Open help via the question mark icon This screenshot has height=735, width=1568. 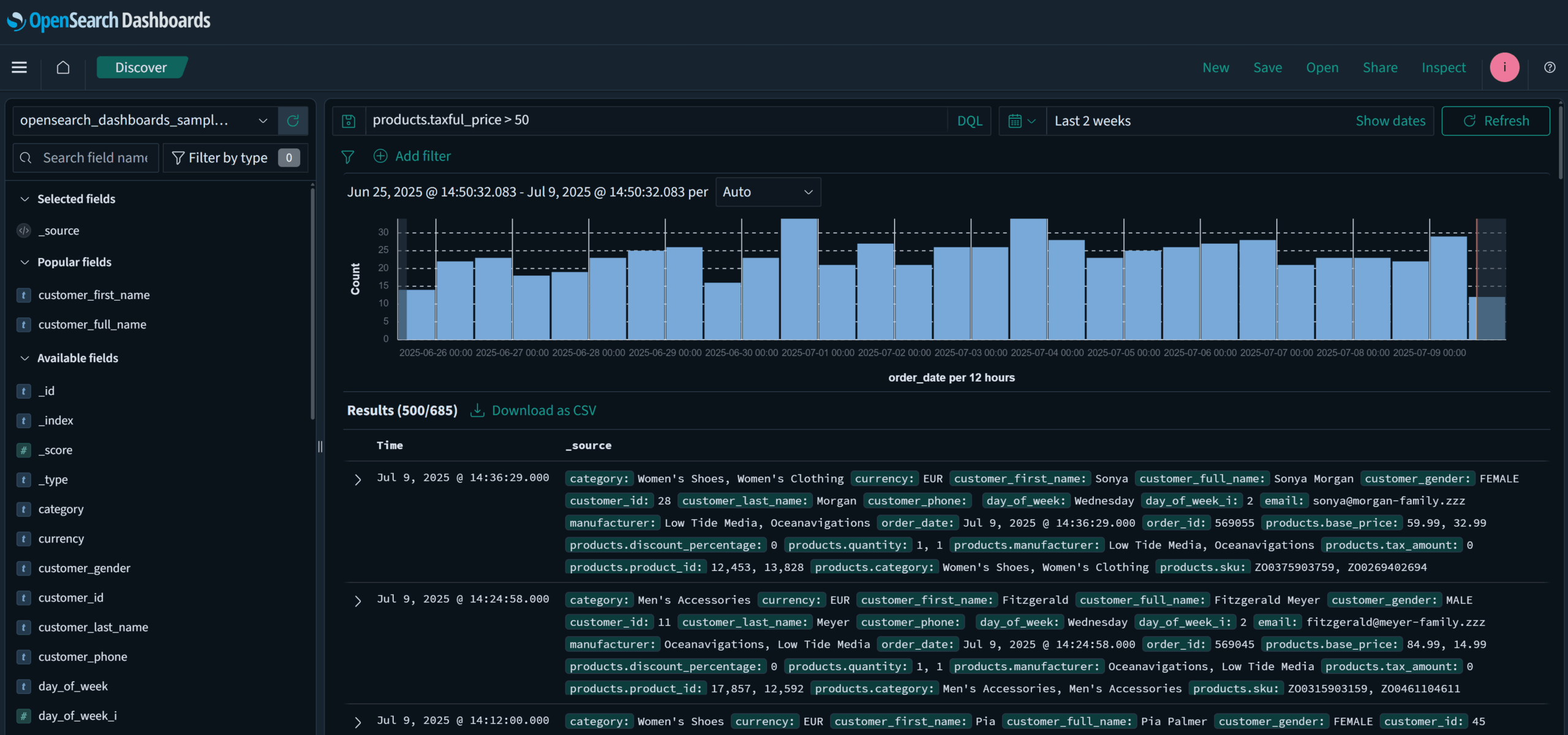tap(1550, 67)
